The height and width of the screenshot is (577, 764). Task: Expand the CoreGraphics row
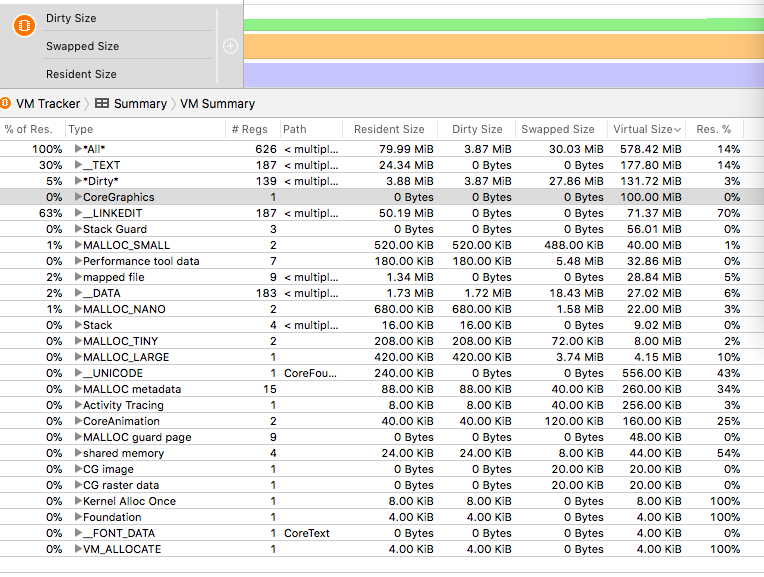click(x=78, y=197)
